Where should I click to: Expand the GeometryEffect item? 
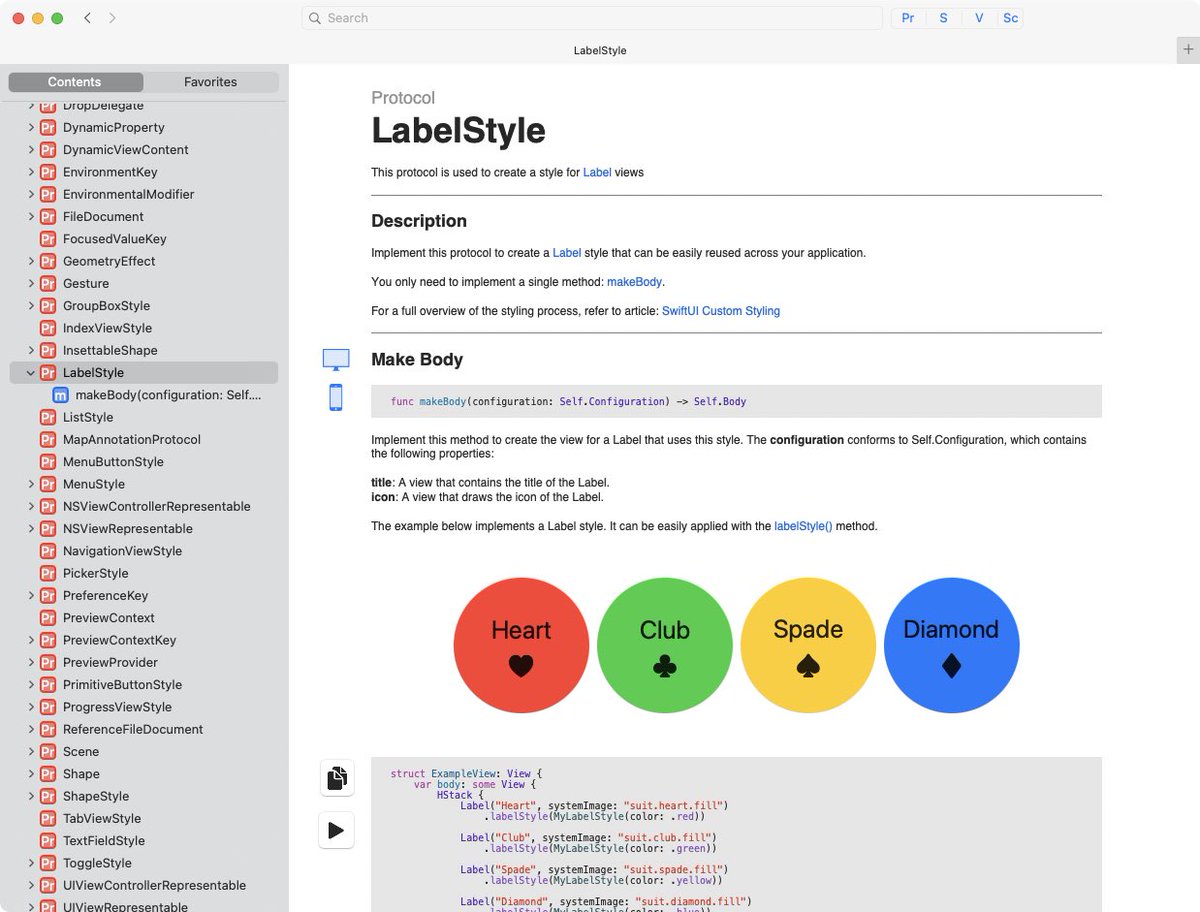point(31,261)
